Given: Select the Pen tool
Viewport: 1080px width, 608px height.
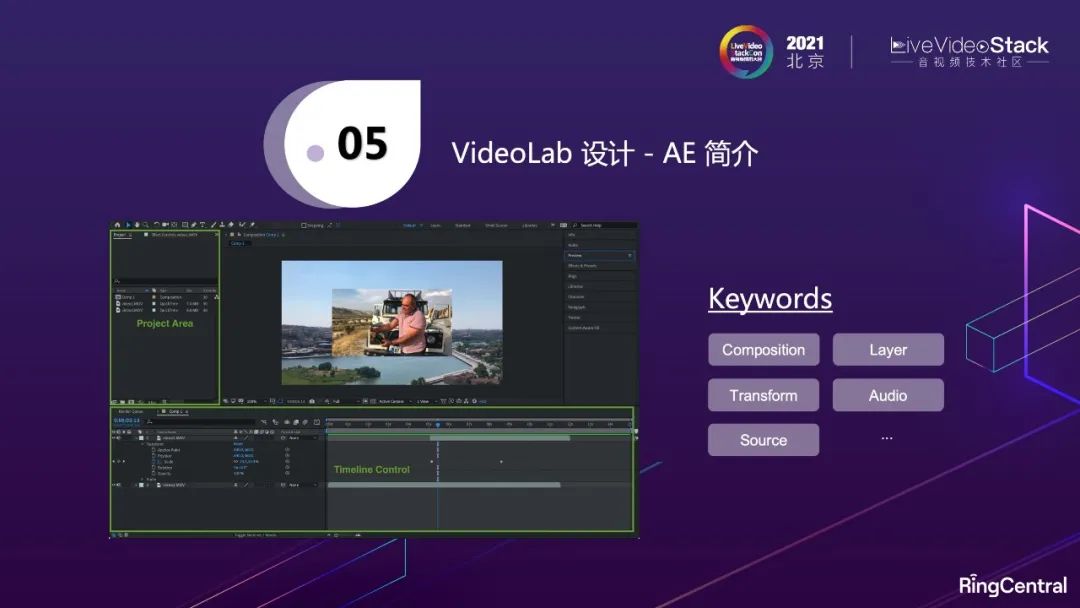Looking at the screenshot, I should [x=194, y=225].
